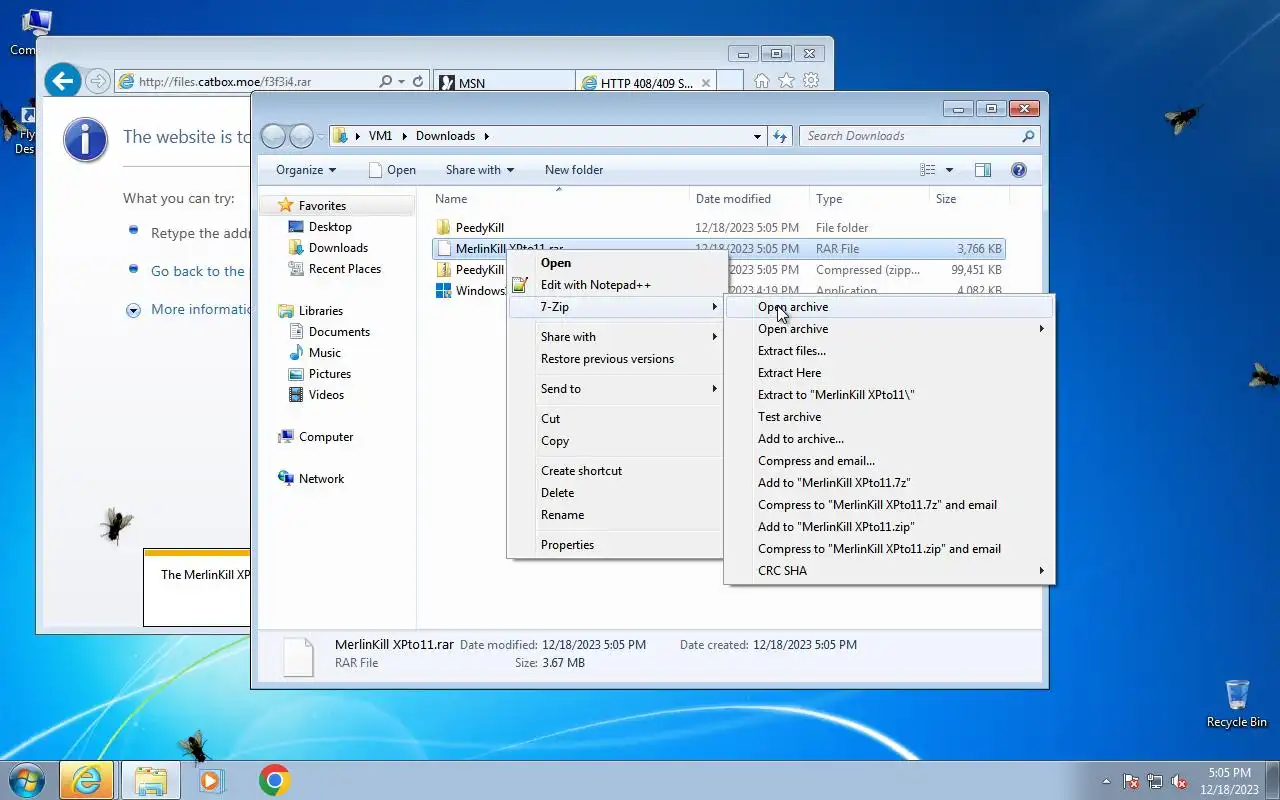Open Internet Explorer Home icon
Screen dimensions: 1280x800
pyautogui.click(x=762, y=81)
